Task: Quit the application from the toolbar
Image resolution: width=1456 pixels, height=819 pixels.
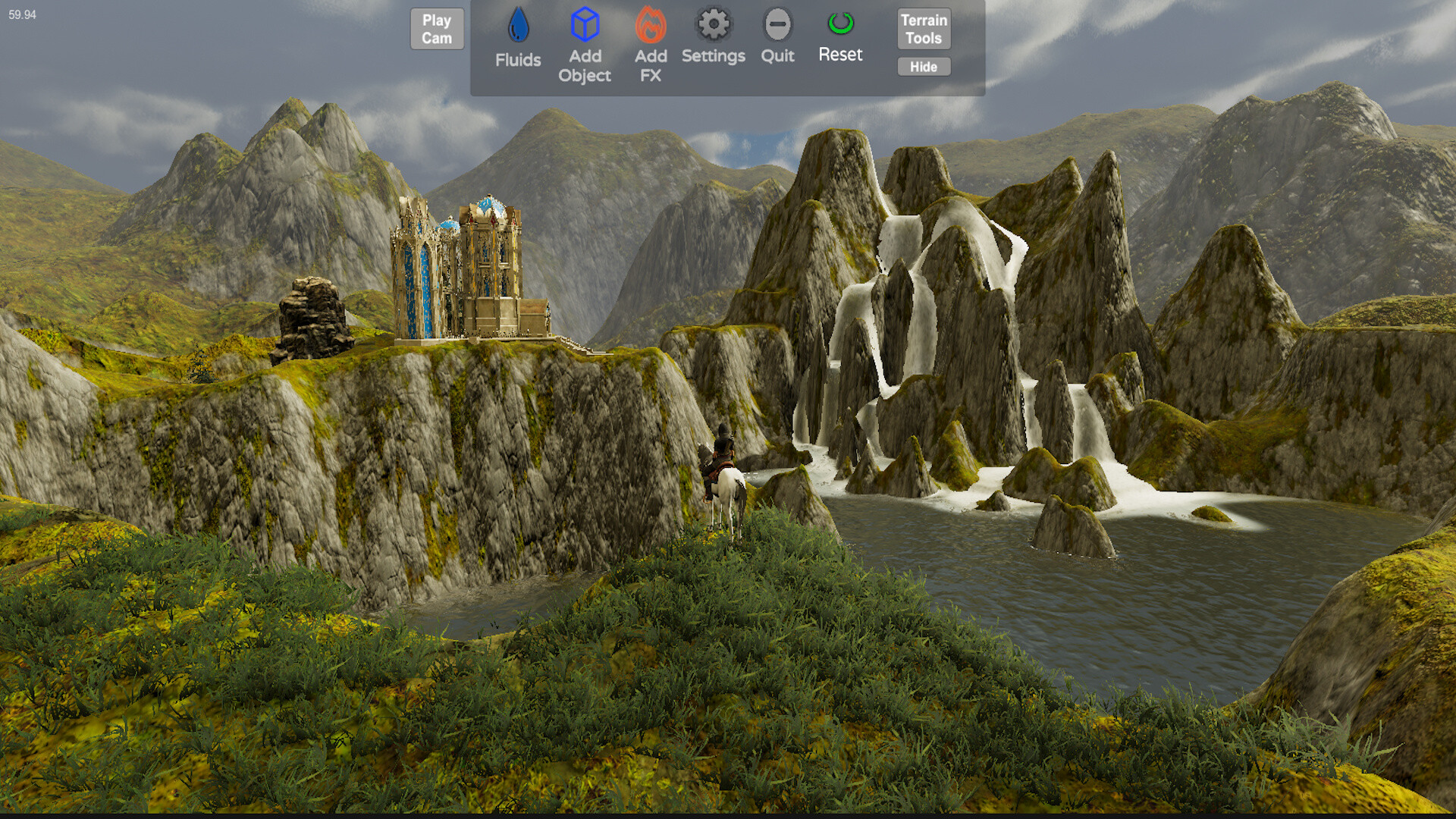Action: point(777,34)
